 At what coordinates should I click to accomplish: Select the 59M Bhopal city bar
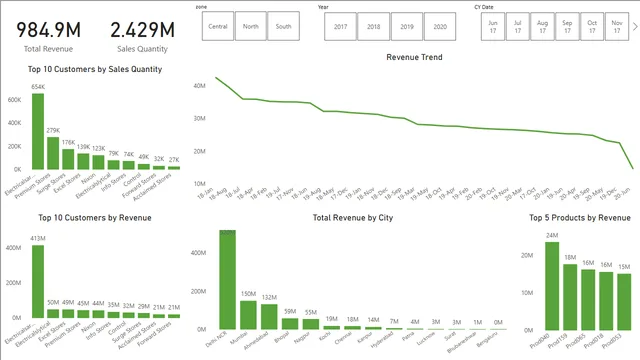pyautogui.click(x=290, y=324)
